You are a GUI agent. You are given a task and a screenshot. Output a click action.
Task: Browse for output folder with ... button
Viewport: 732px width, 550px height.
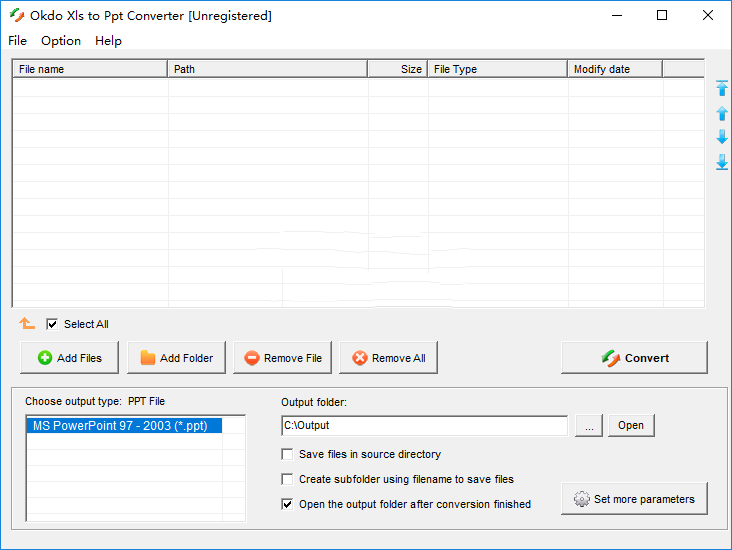click(x=589, y=425)
